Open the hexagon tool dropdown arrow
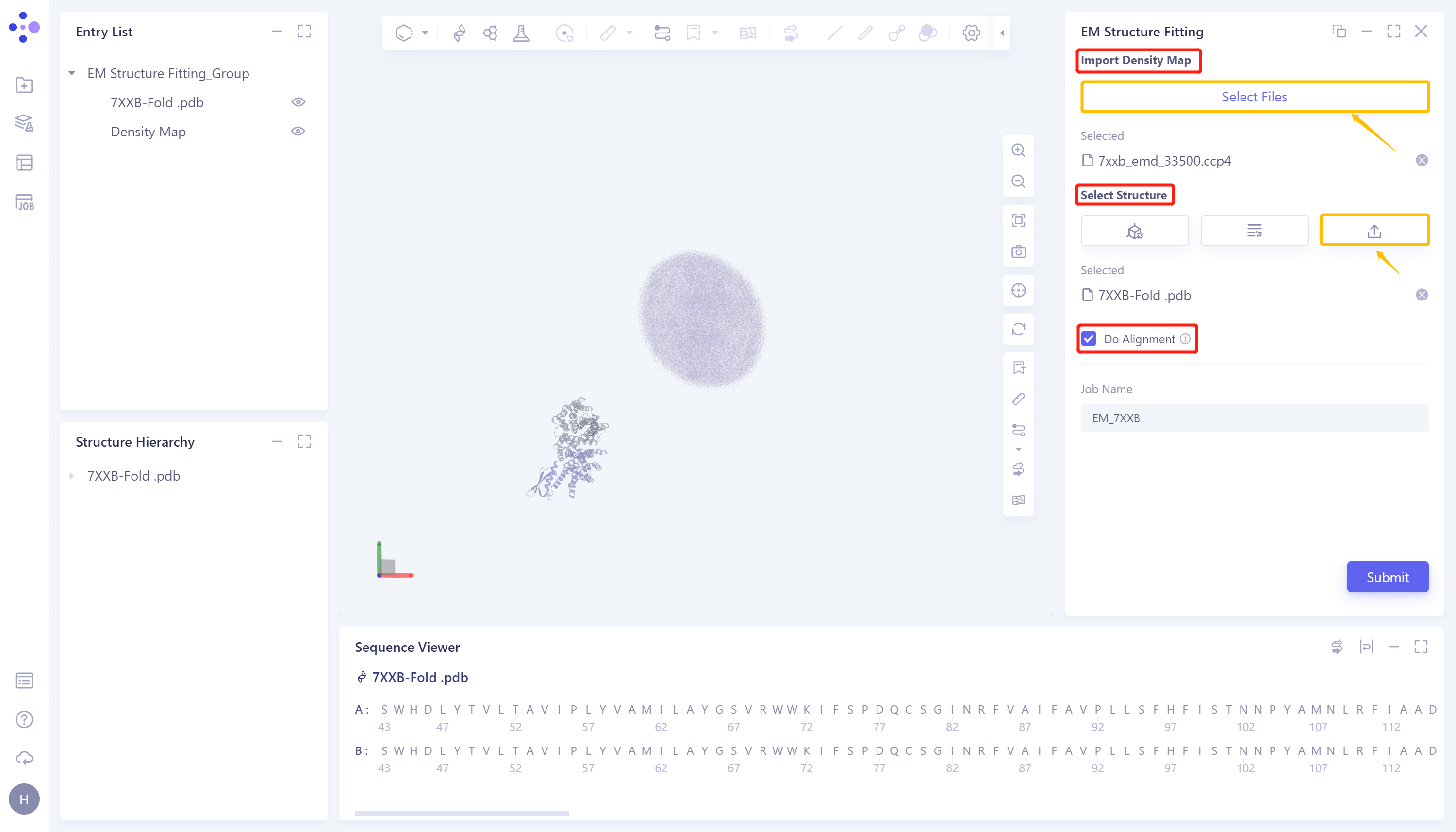The height and width of the screenshot is (832, 1456). pyautogui.click(x=425, y=33)
